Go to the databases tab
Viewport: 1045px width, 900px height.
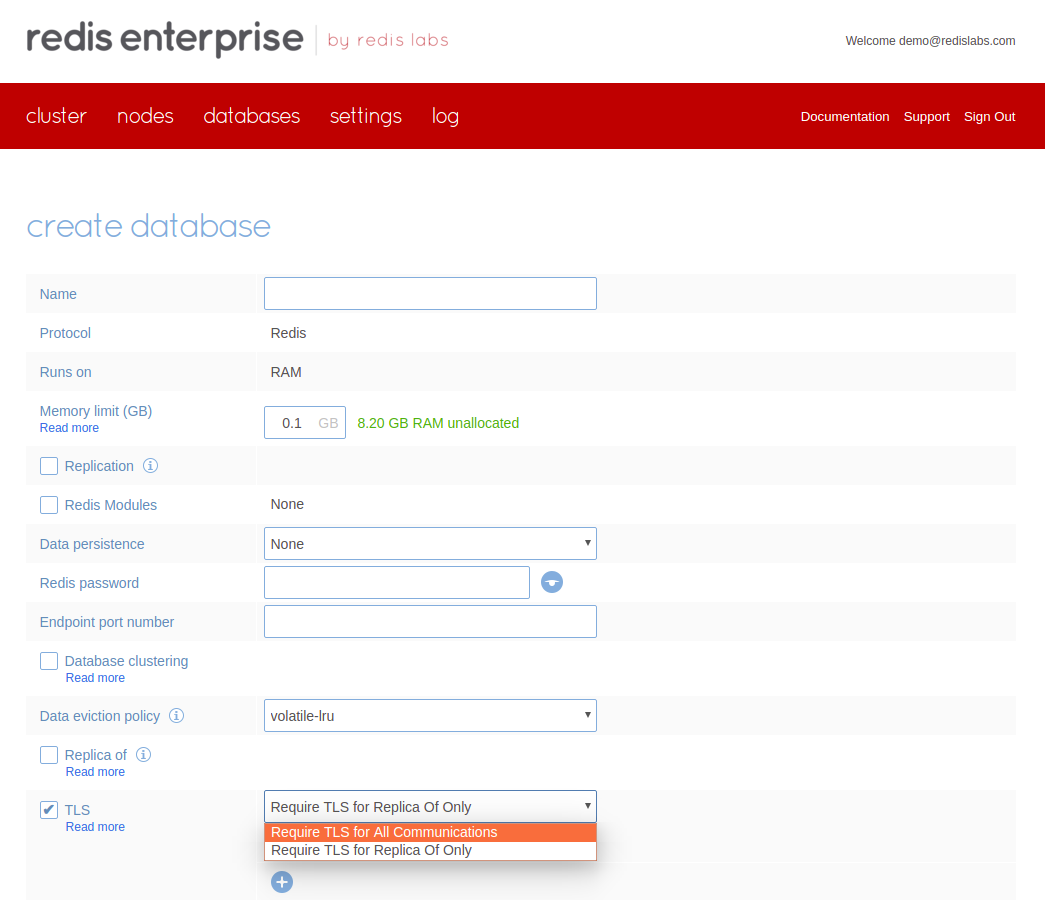252,116
